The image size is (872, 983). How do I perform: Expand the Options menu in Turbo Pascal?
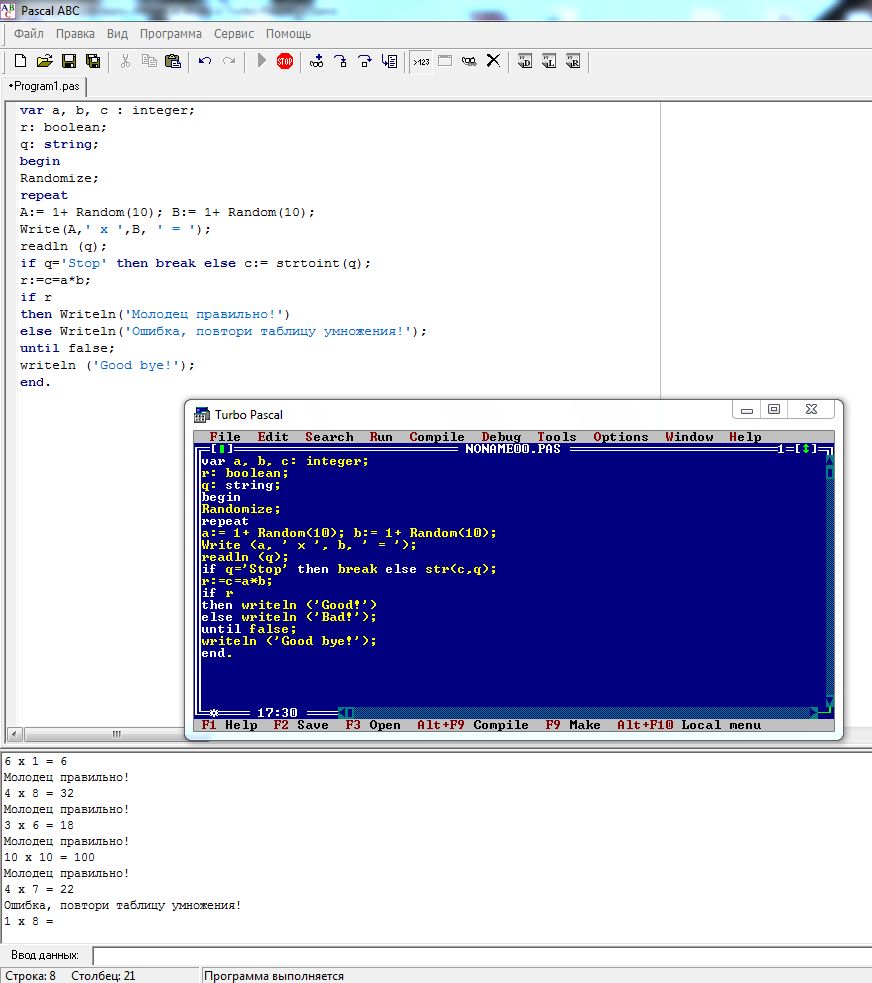point(621,437)
